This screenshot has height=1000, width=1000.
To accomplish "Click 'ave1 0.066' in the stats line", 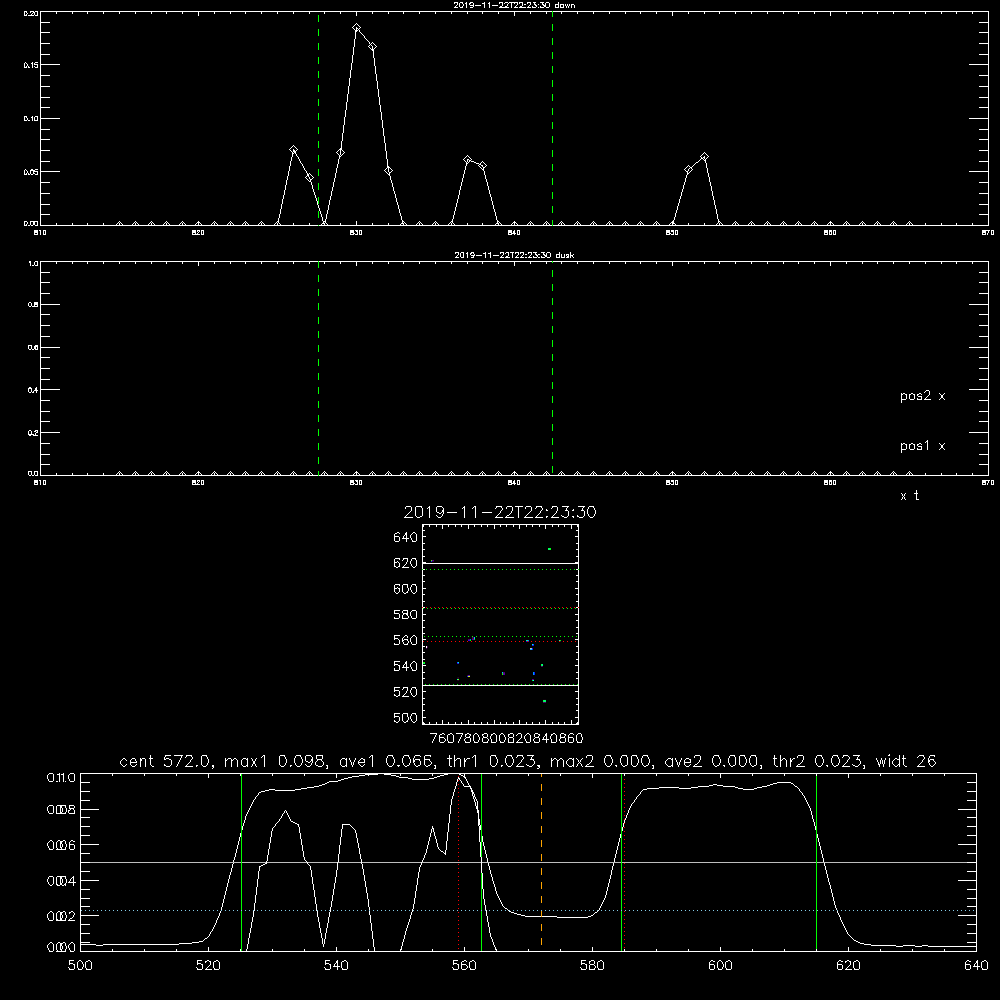I will tap(388, 761).
